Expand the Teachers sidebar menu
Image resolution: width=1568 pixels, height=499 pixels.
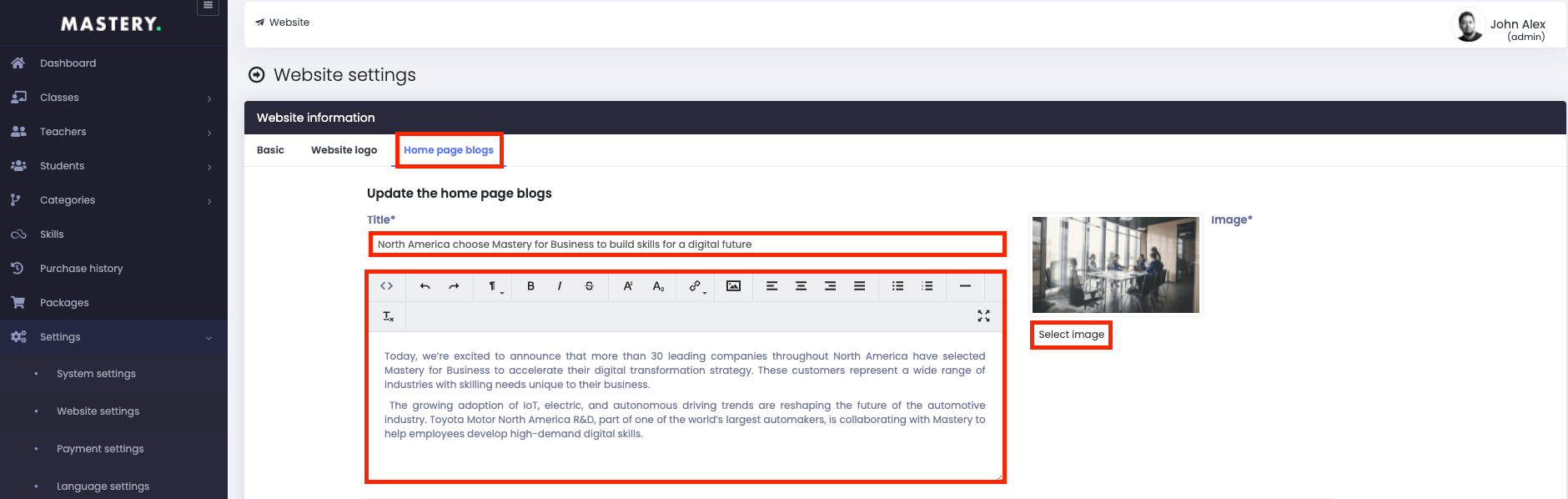pos(113,132)
